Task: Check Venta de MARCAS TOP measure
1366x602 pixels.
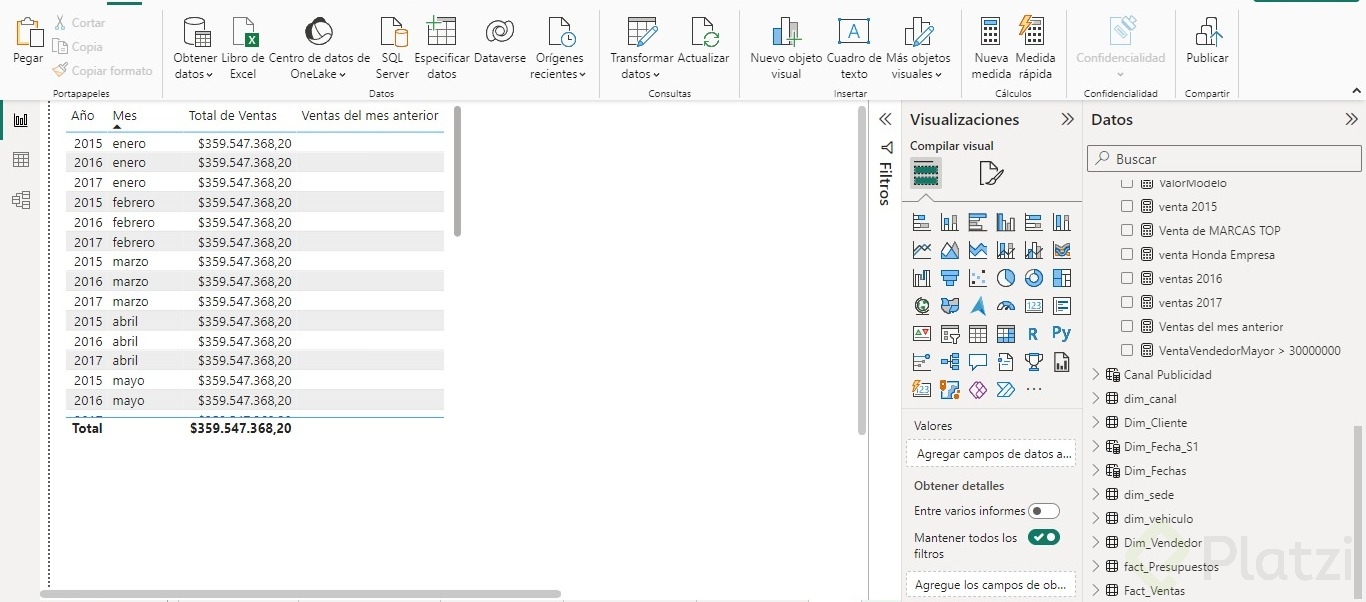Action: [x=1127, y=231]
